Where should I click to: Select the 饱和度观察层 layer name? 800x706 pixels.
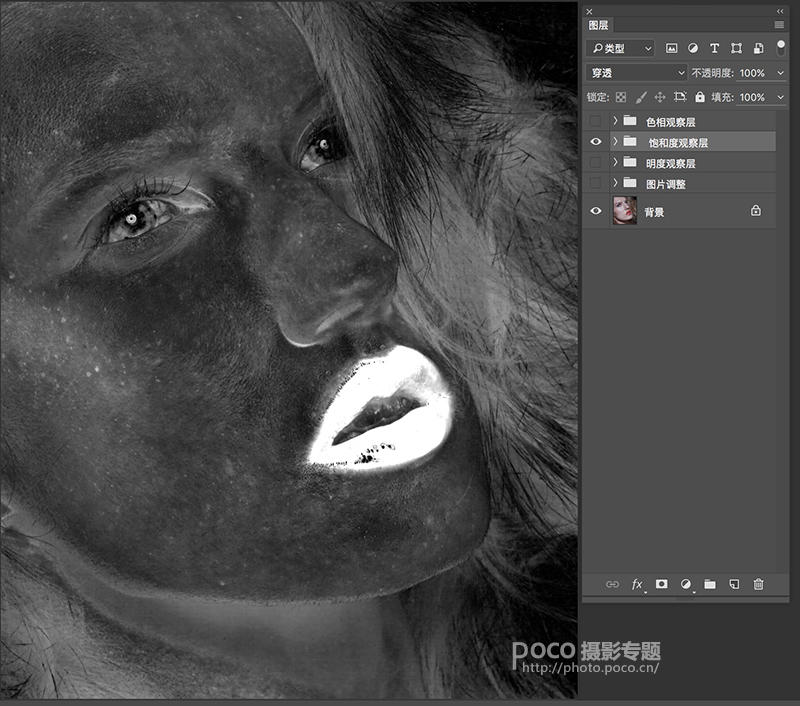678,143
